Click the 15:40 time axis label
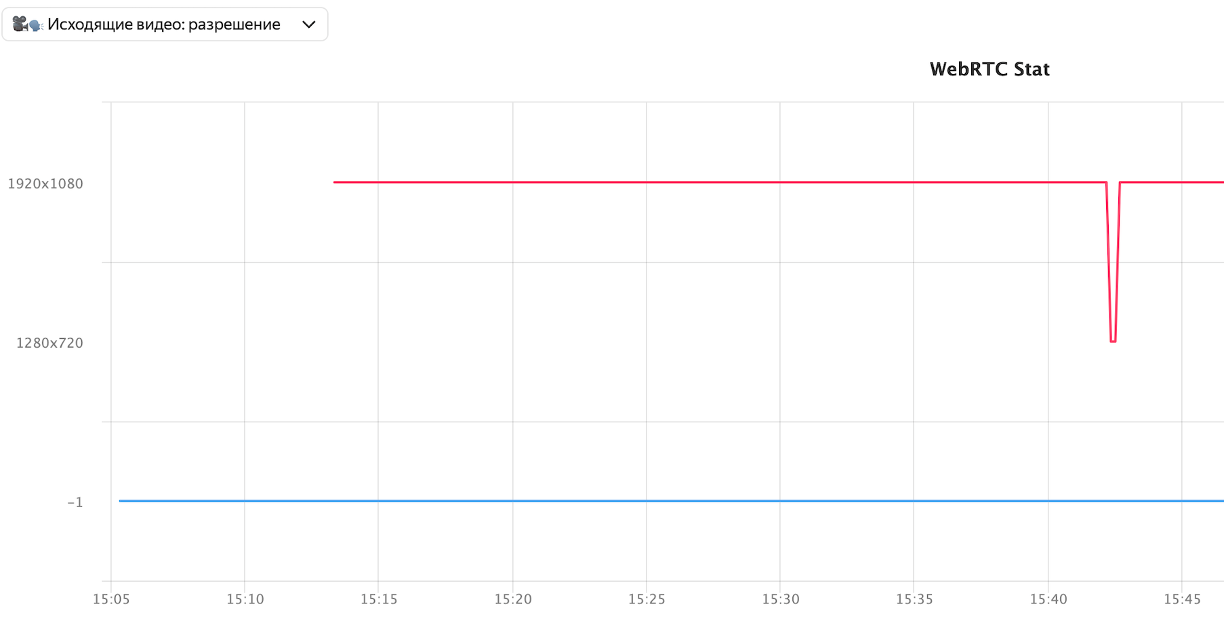Viewport: 1224px width, 622px height. point(1048,600)
